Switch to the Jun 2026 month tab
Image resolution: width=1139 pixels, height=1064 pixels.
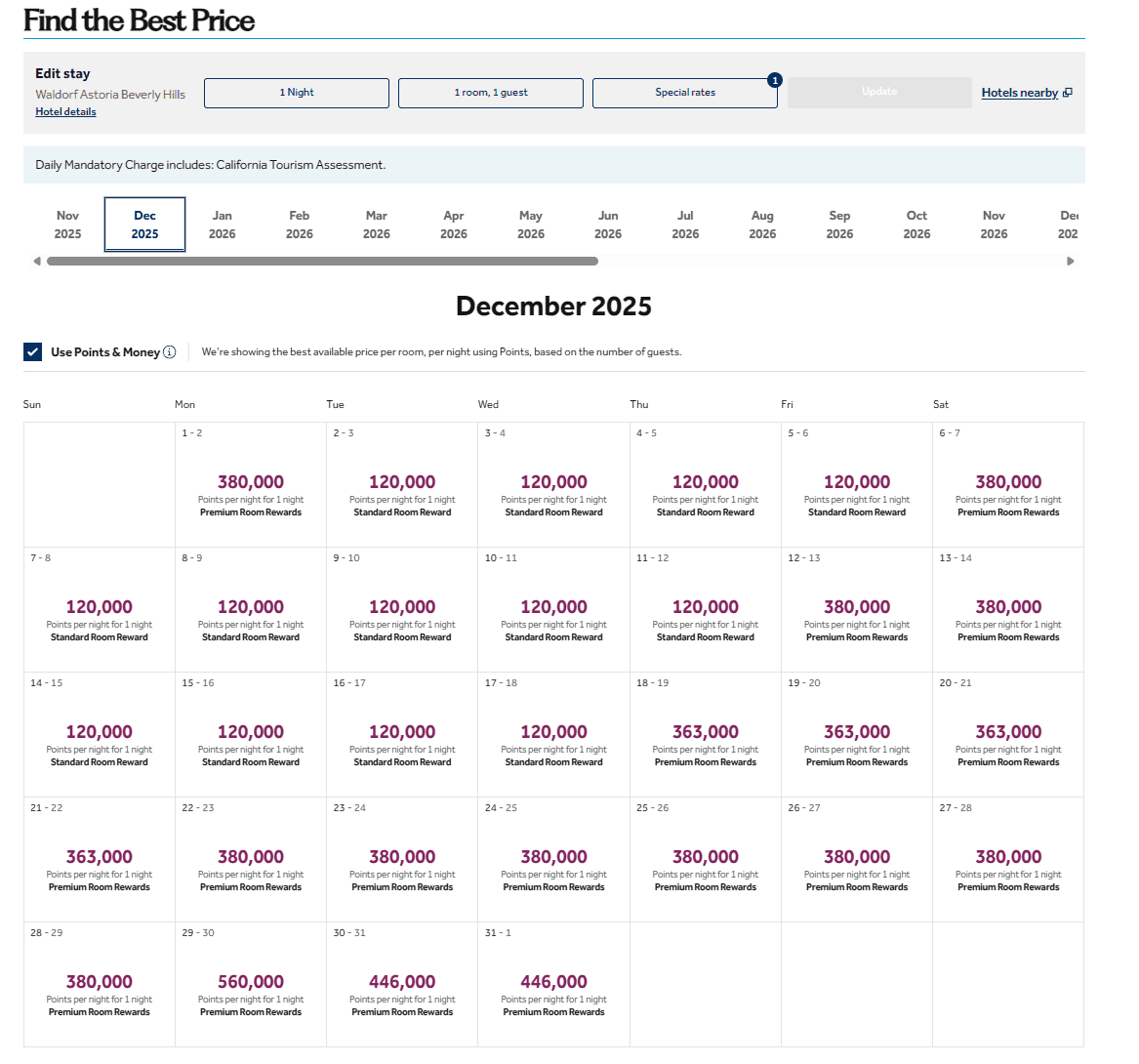coord(608,225)
